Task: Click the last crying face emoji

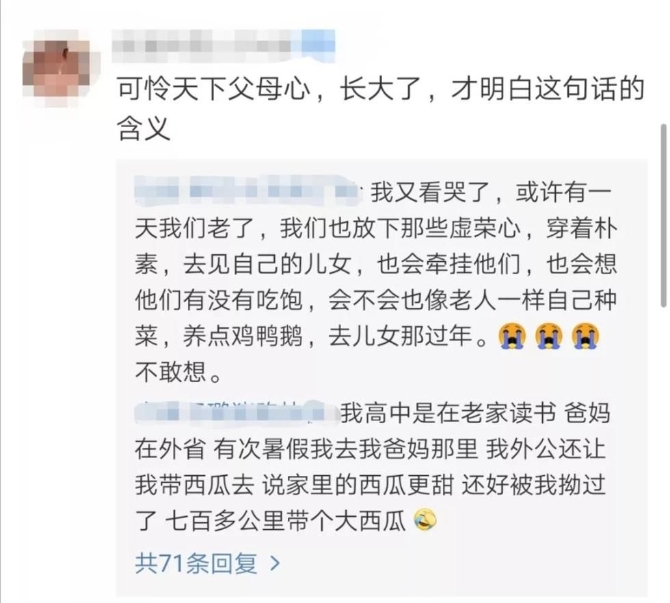Action: pyautogui.click(x=586, y=337)
